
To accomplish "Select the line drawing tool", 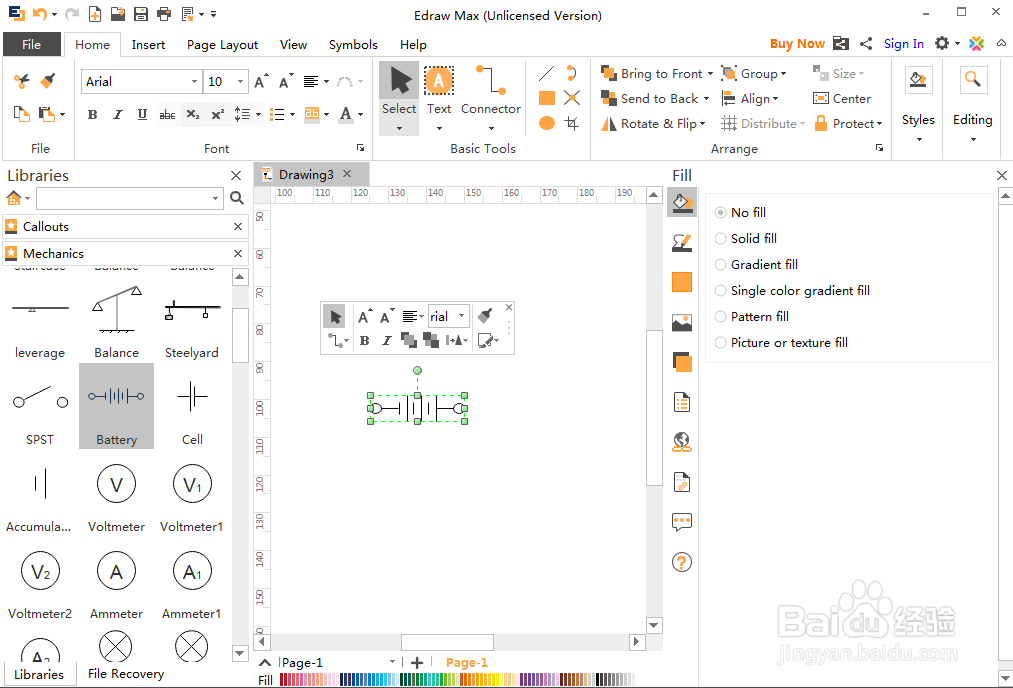I will (x=547, y=74).
